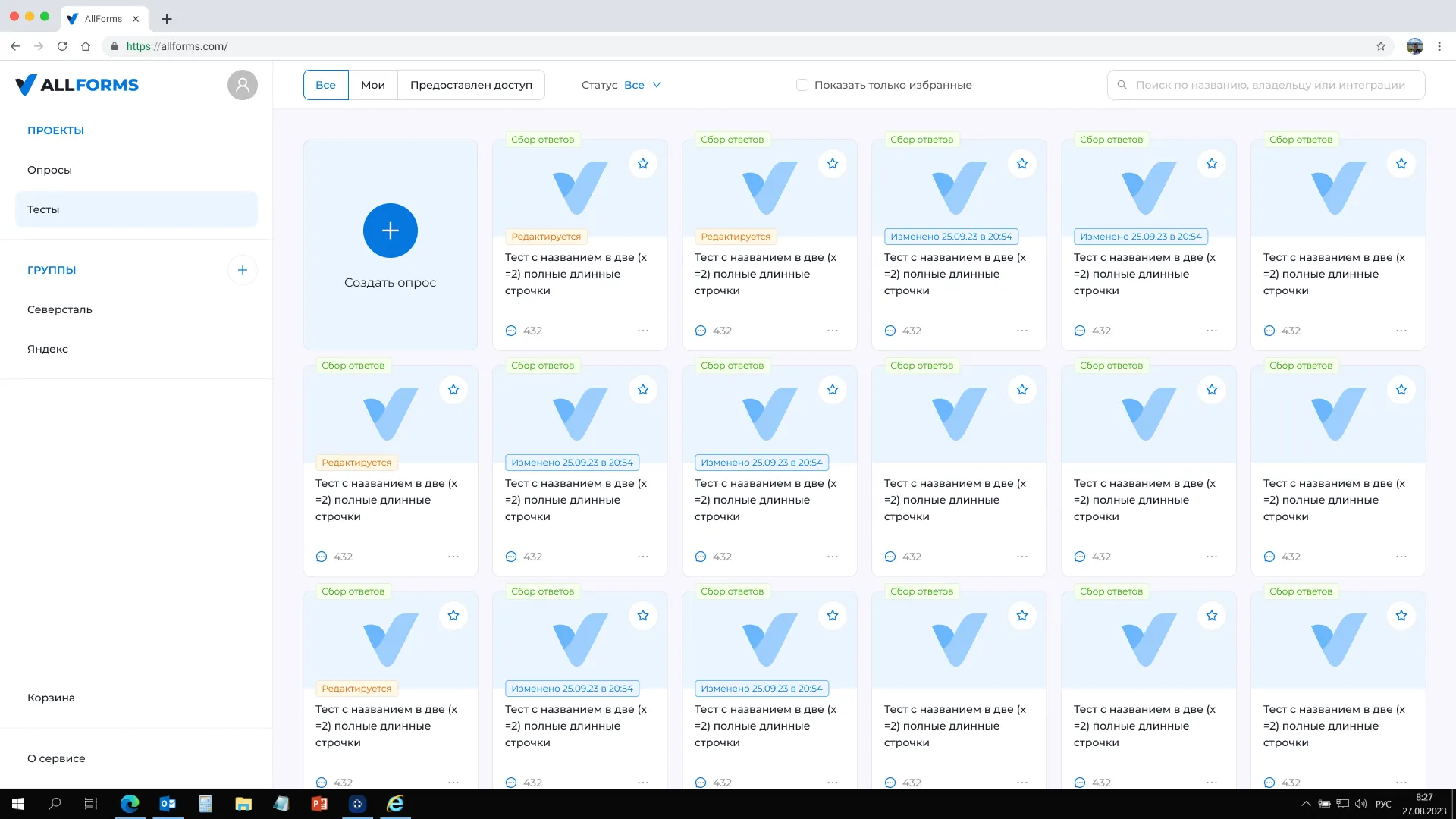
Task: Bookmark this page with the browser star
Action: click(1381, 46)
